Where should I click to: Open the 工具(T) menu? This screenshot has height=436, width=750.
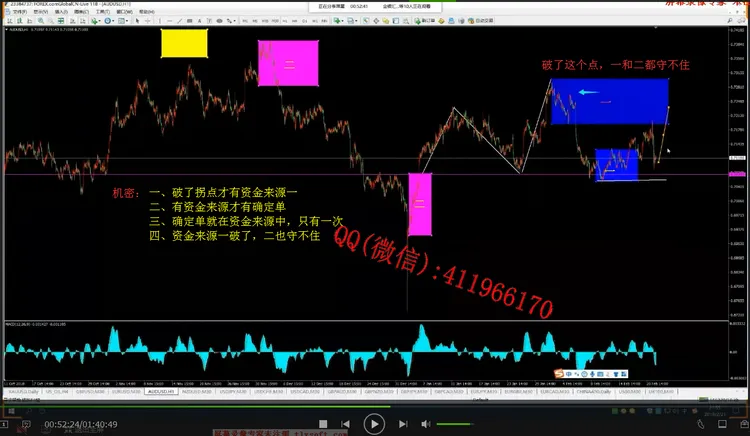pyautogui.click(x=103, y=12)
